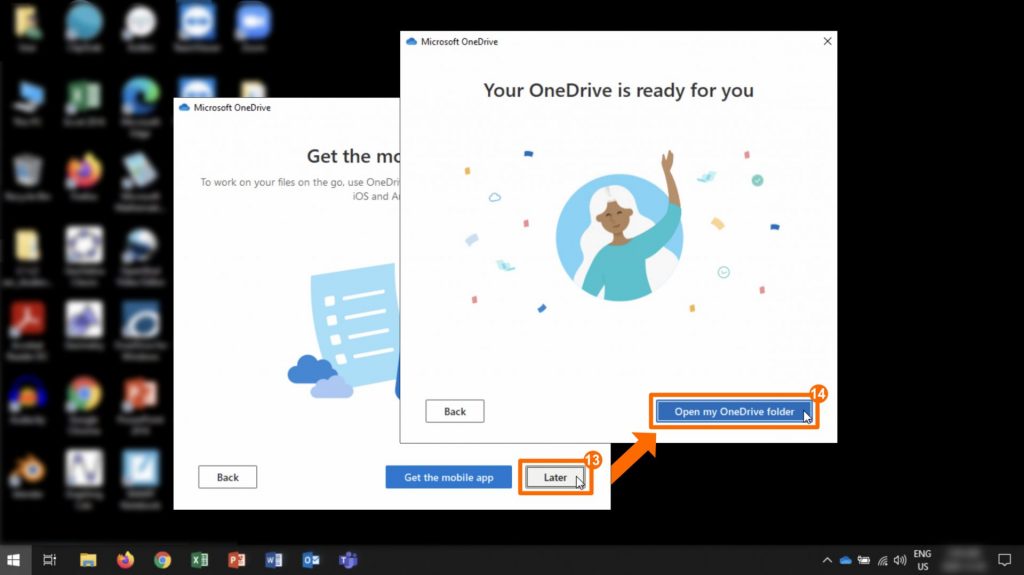Open PowerPoint from the taskbar
Image resolution: width=1024 pixels, height=575 pixels.
pos(236,560)
